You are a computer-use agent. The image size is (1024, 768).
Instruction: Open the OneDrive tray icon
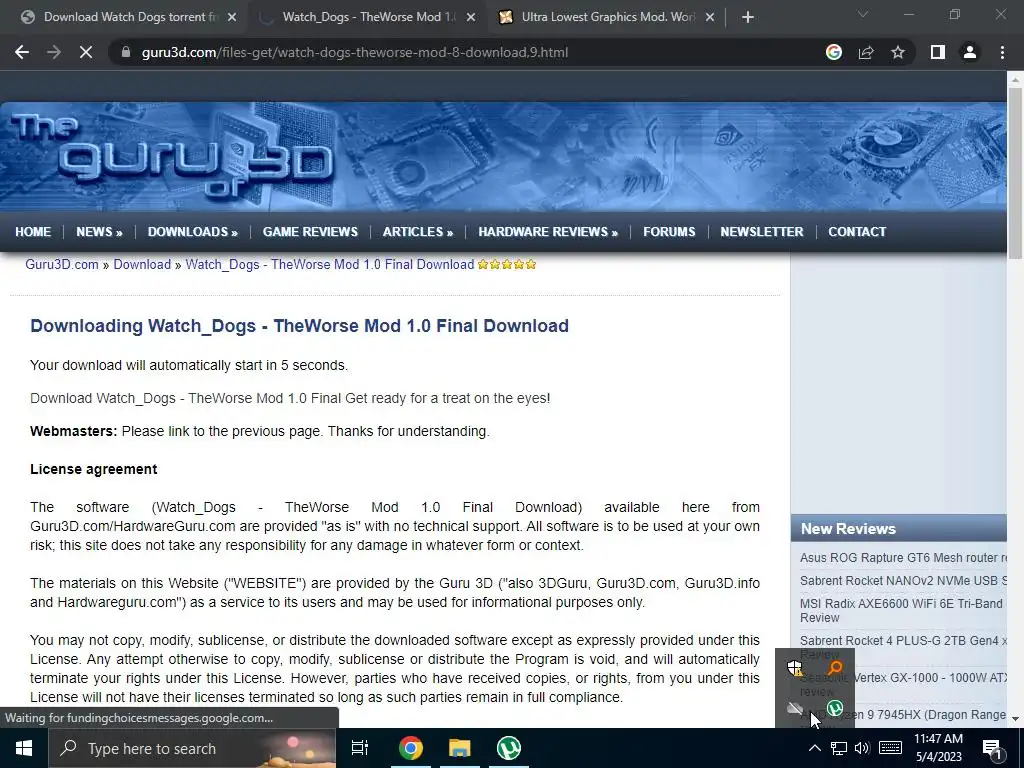[795, 708]
